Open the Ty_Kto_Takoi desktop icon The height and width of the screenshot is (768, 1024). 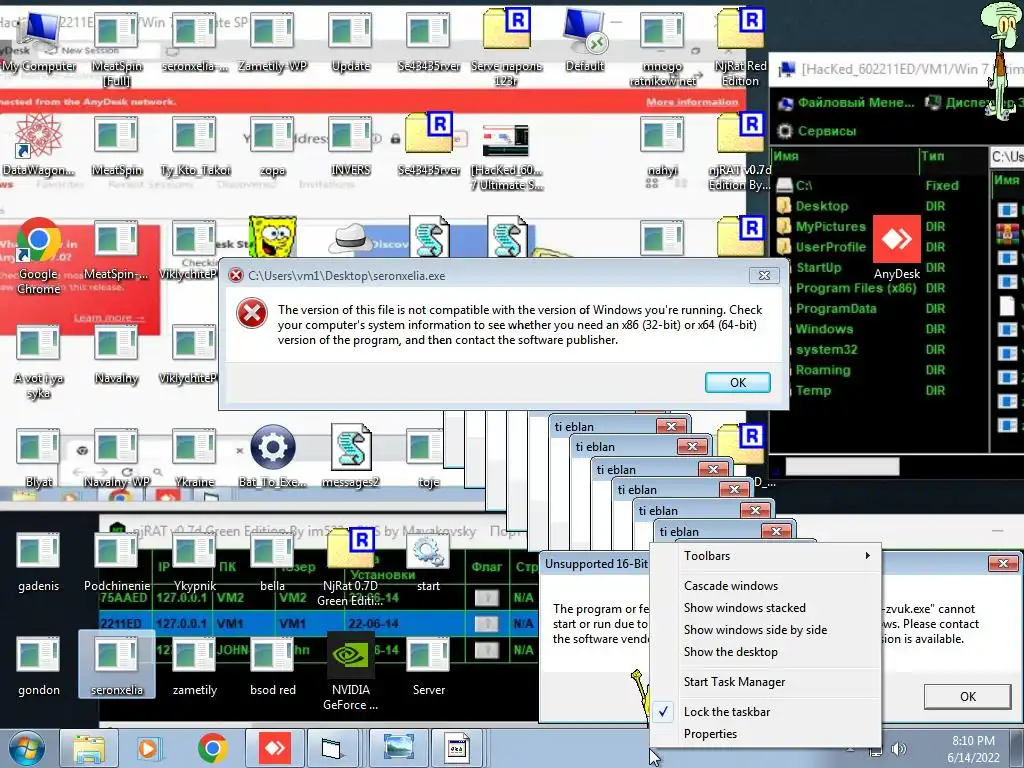pyautogui.click(x=195, y=145)
